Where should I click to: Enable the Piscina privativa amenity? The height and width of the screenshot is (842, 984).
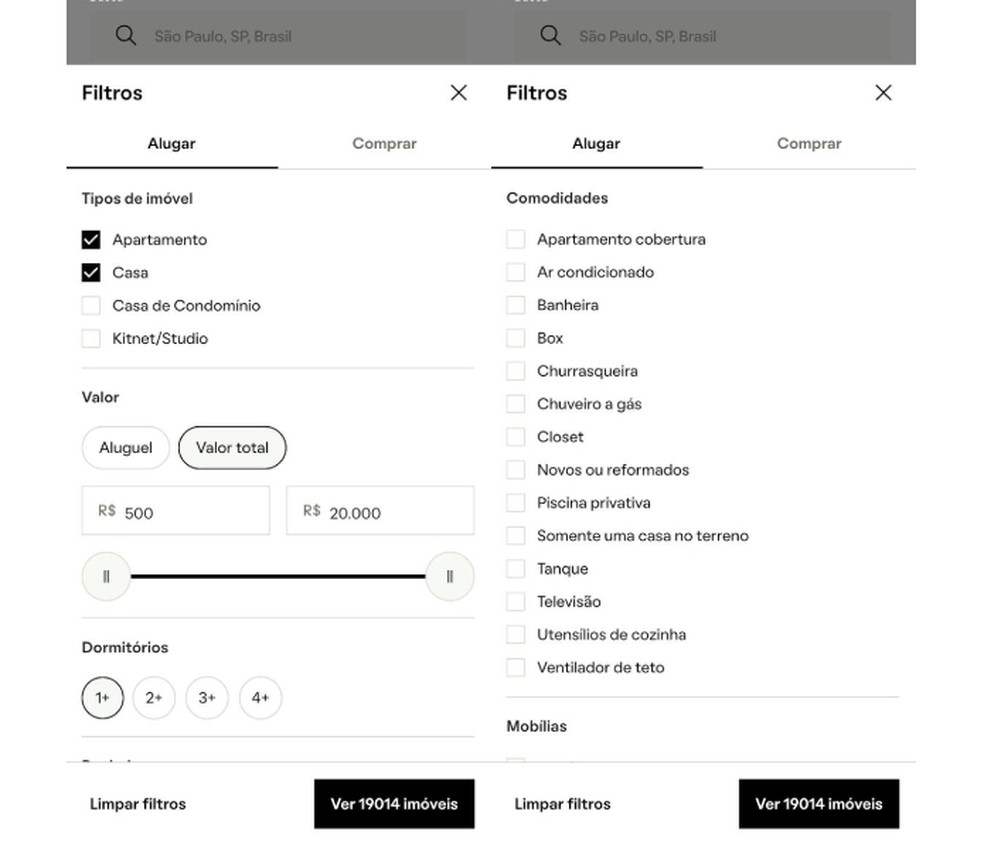coord(516,502)
